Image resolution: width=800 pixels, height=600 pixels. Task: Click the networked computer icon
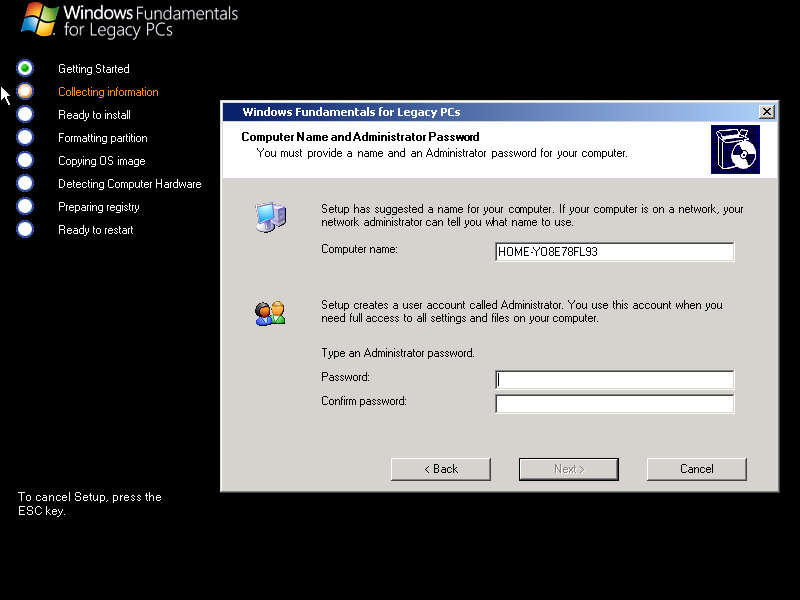[x=270, y=216]
